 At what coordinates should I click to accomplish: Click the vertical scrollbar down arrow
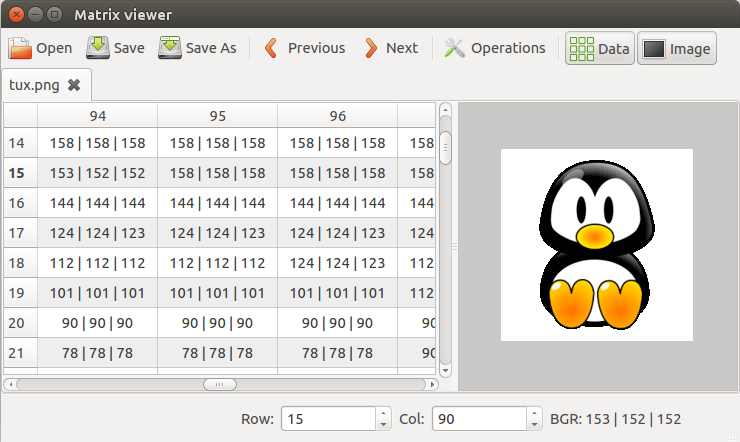[x=445, y=370]
